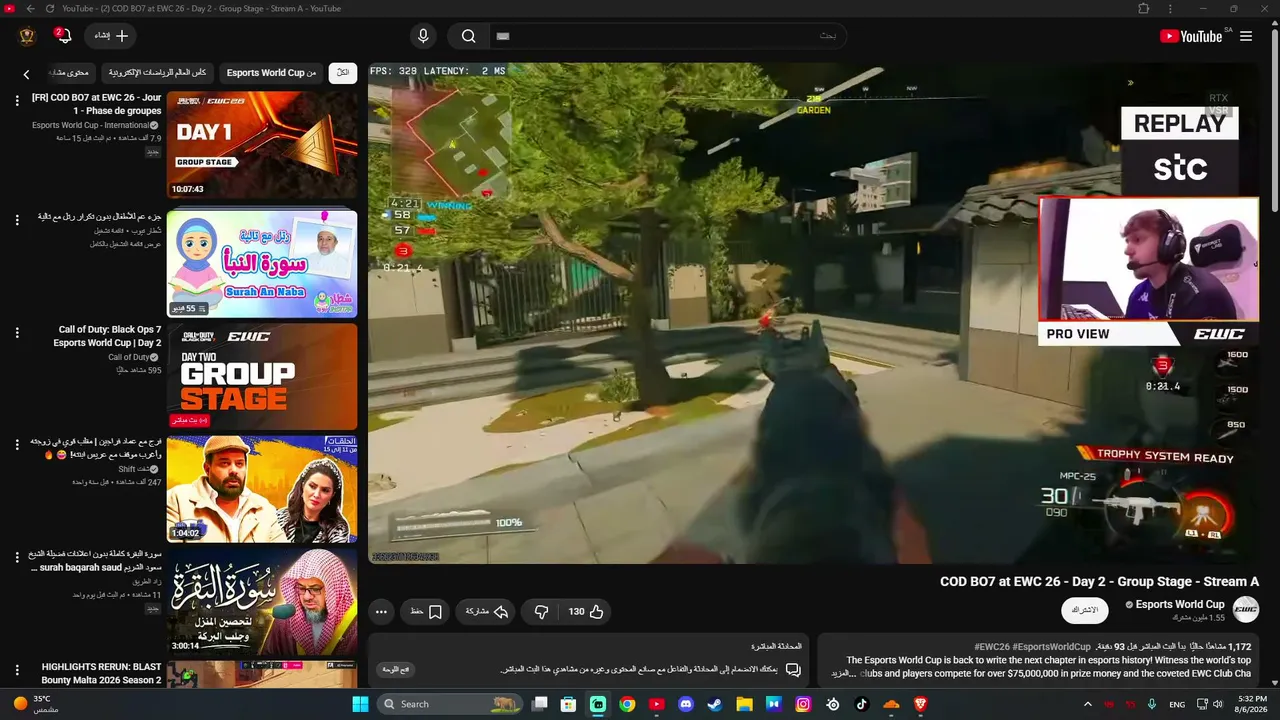Open options for Surah An Naba playlist

(x=17, y=220)
